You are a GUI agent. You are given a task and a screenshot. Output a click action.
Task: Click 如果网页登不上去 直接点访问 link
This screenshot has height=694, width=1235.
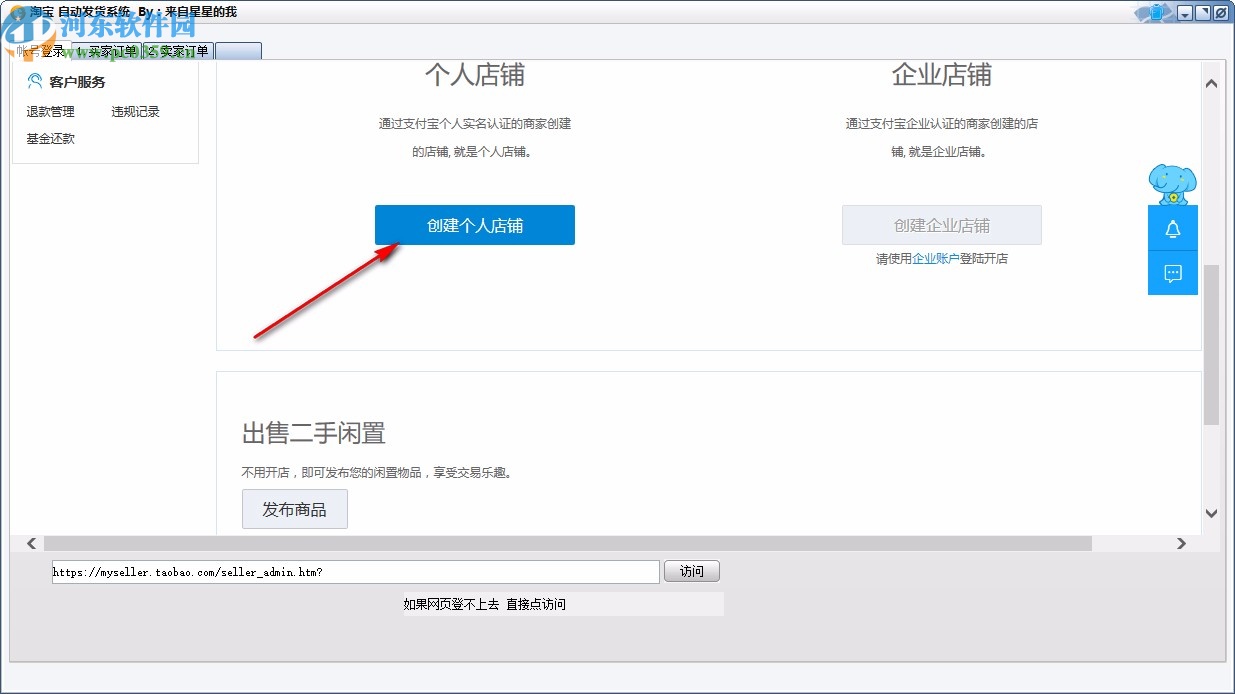coord(484,603)
